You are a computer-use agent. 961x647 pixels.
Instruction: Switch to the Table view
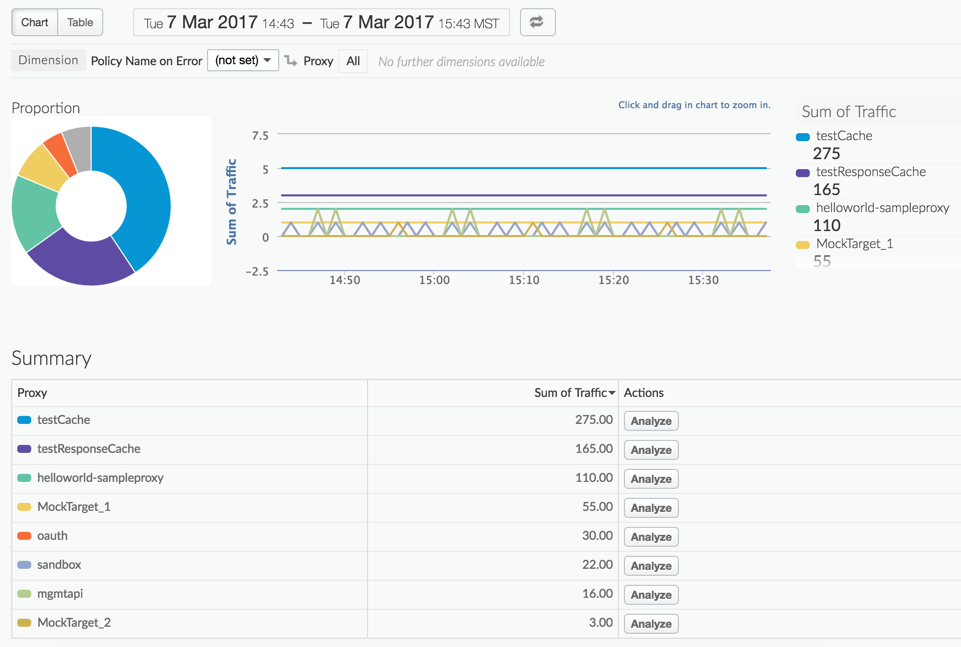point(80,22)
